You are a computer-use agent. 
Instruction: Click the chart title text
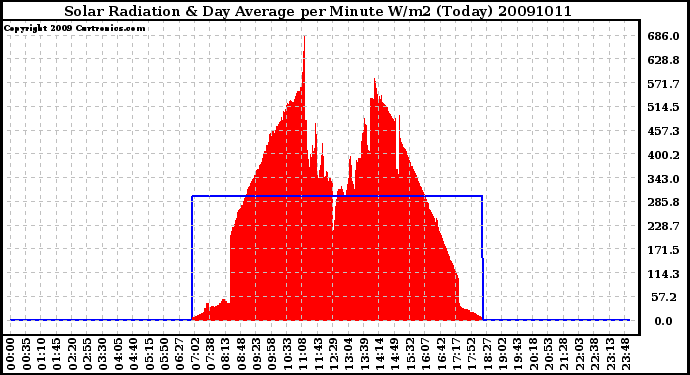[318, 11]
